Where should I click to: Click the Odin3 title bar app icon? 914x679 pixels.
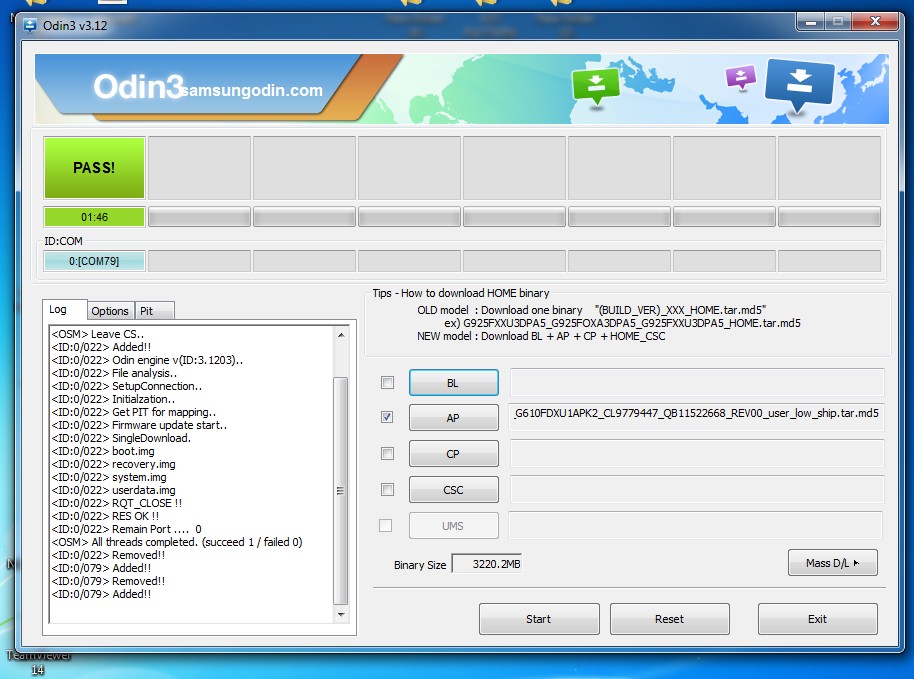(30, 26)
